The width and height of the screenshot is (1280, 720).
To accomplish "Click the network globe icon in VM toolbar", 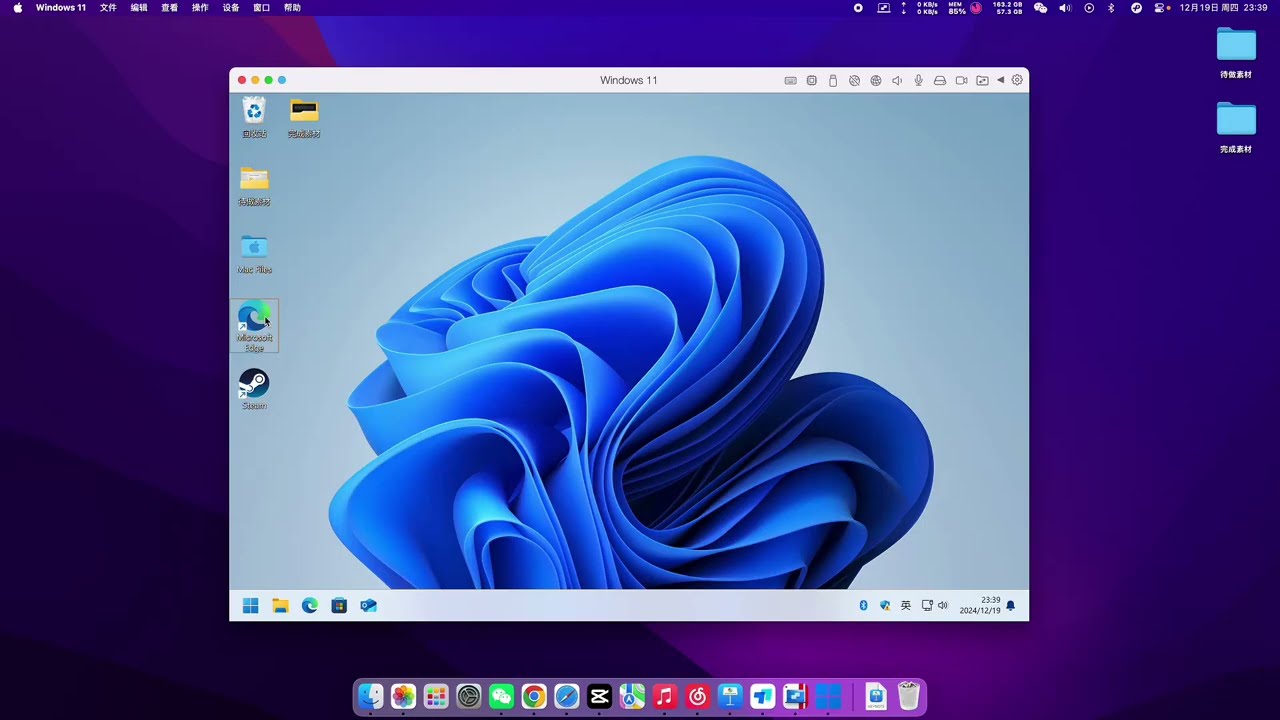I will (x=876, y=80).
